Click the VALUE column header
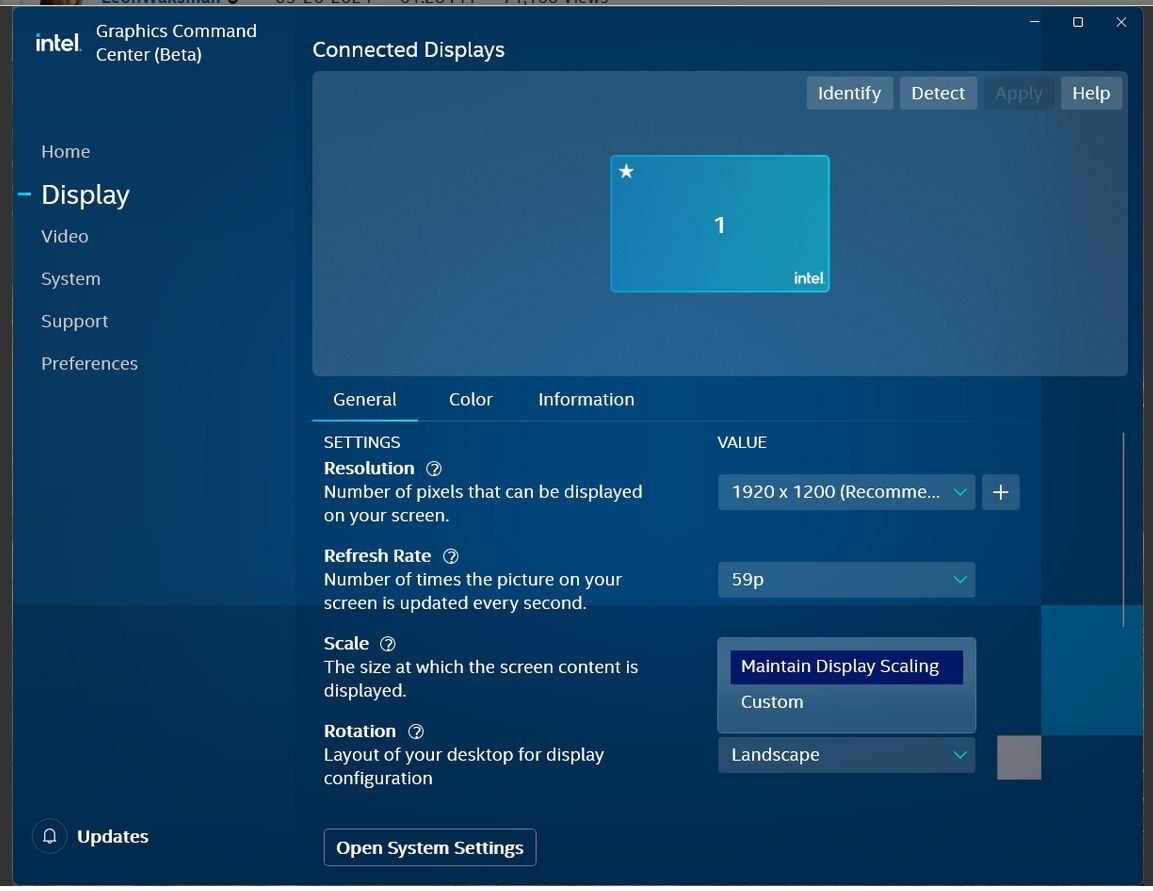The image size is (1153, 891). [x=742, y=442]
